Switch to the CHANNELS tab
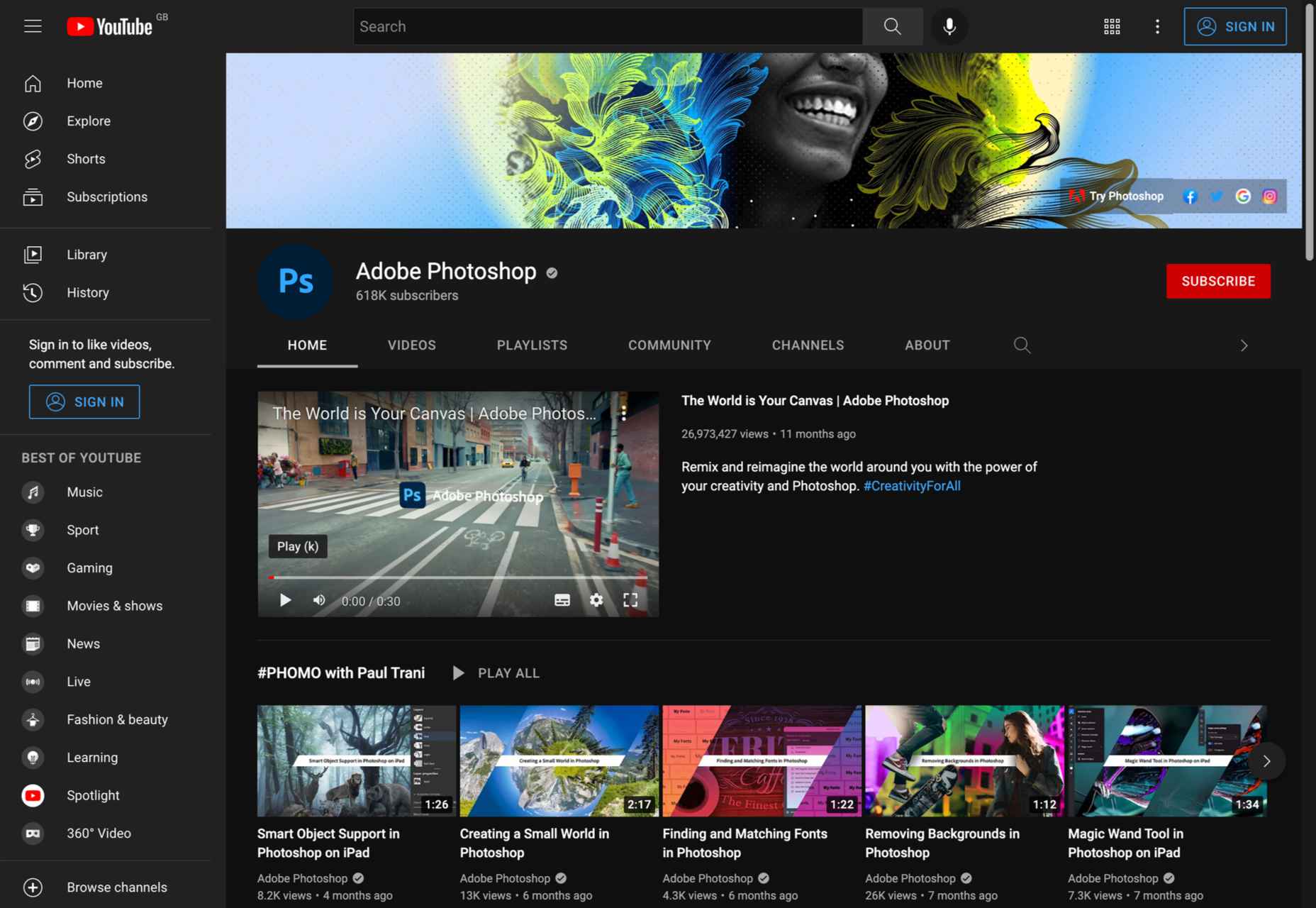 tap(808, 345)
